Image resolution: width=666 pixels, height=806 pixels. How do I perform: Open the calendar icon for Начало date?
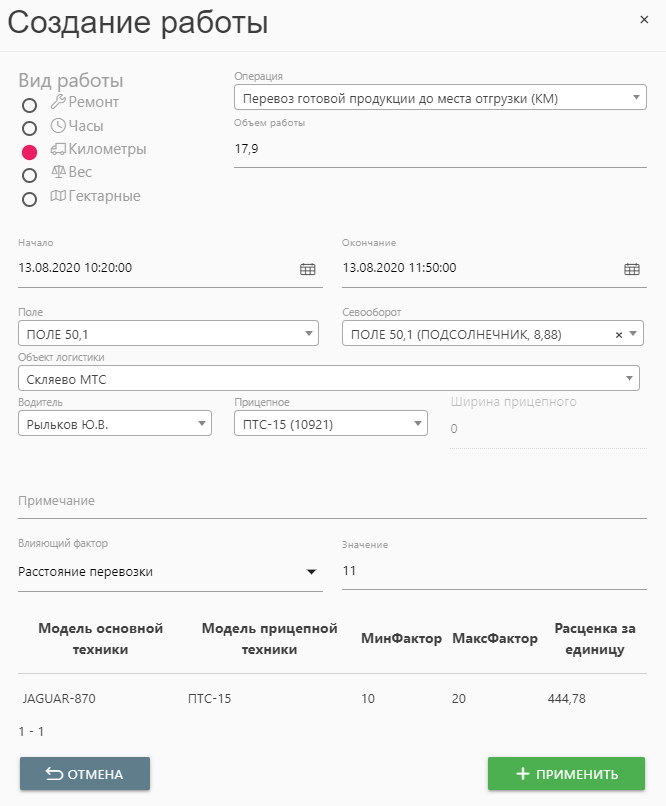pos(307,269)
